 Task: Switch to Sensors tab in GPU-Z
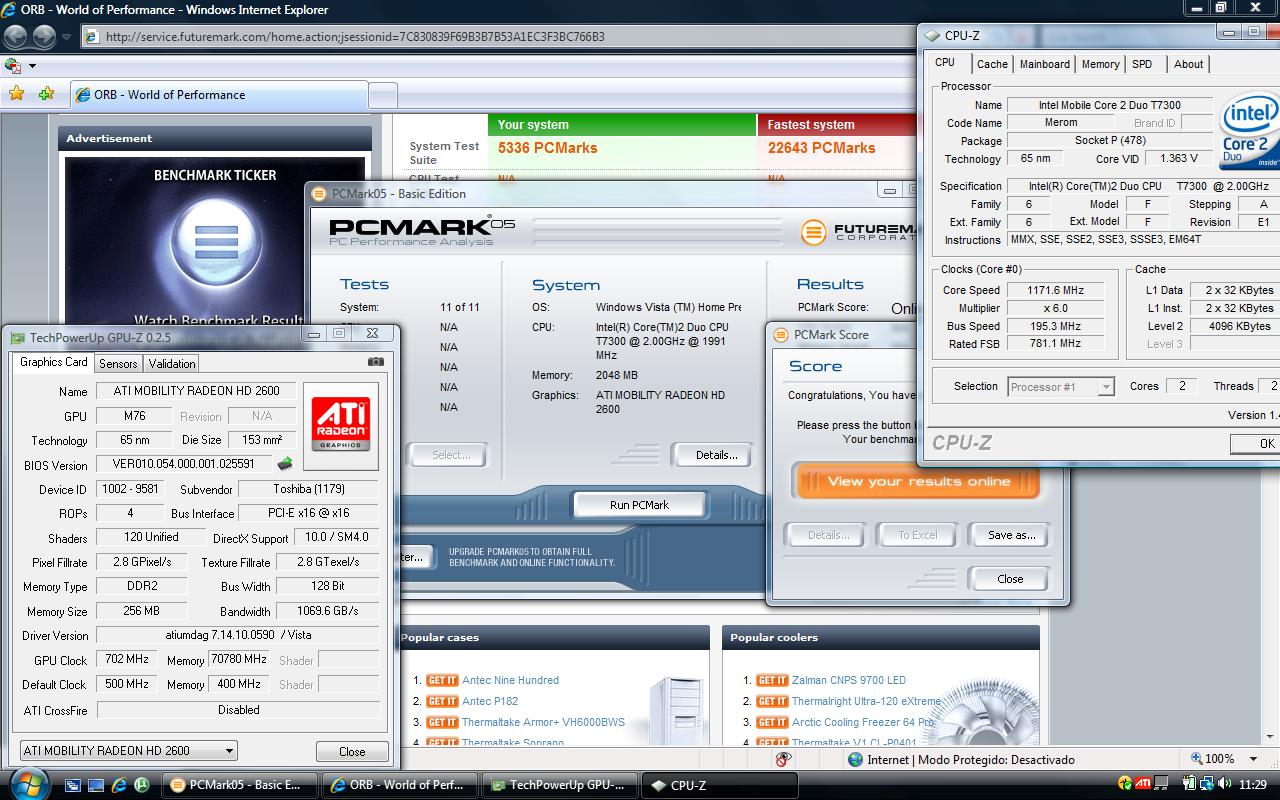(x=118, y=364)
